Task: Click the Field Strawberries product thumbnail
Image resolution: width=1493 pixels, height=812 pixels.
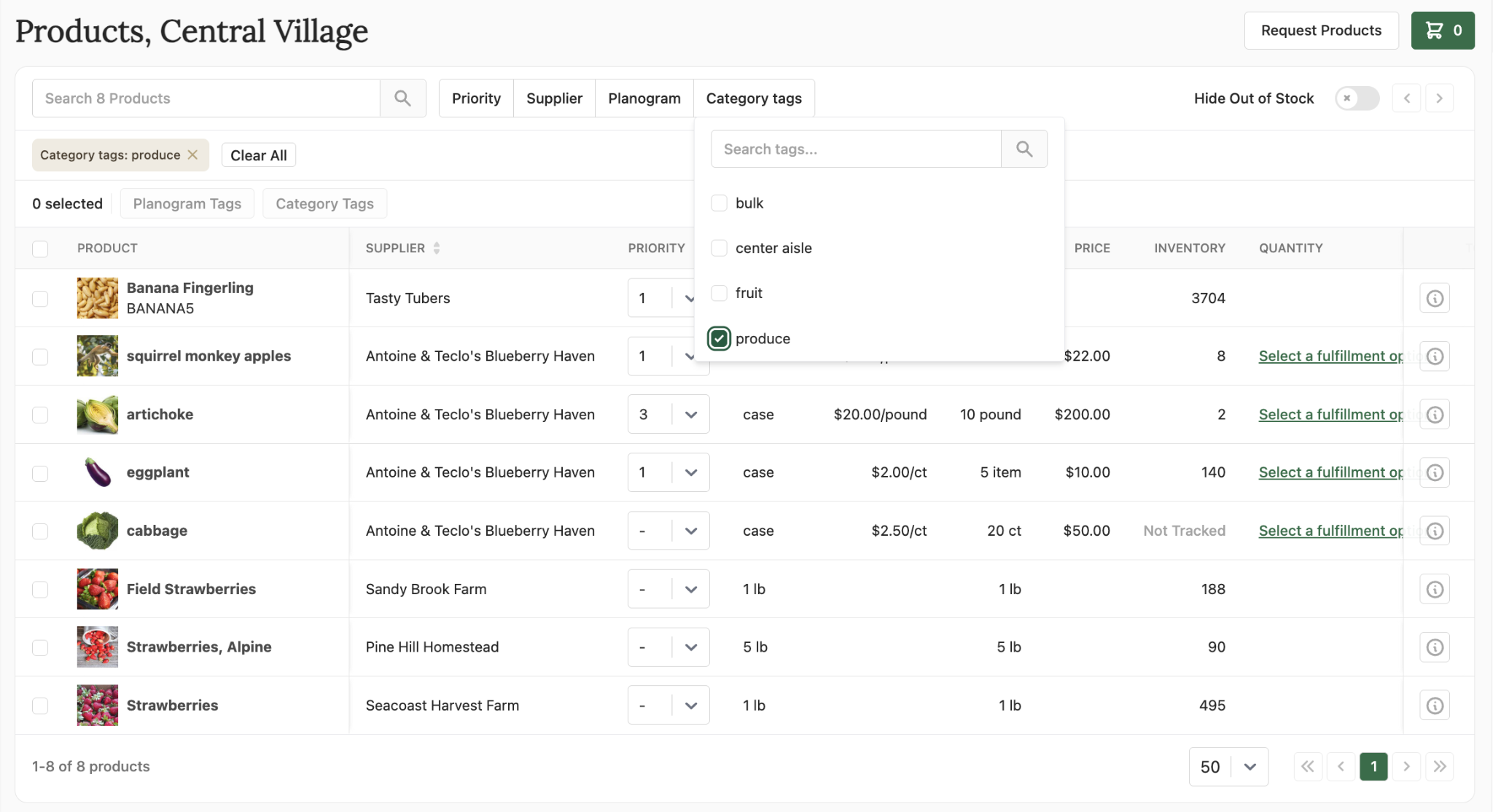Action: click(98, 589)
